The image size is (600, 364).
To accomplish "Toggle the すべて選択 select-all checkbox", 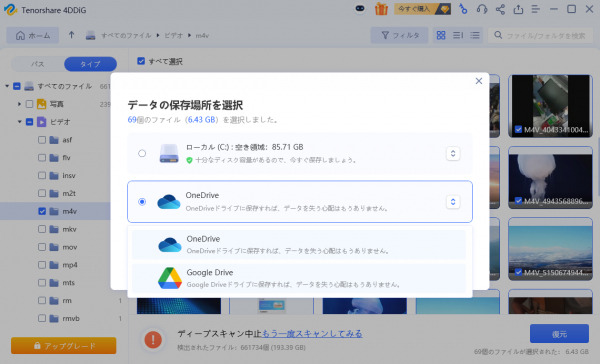I will (x=141, y=61).
